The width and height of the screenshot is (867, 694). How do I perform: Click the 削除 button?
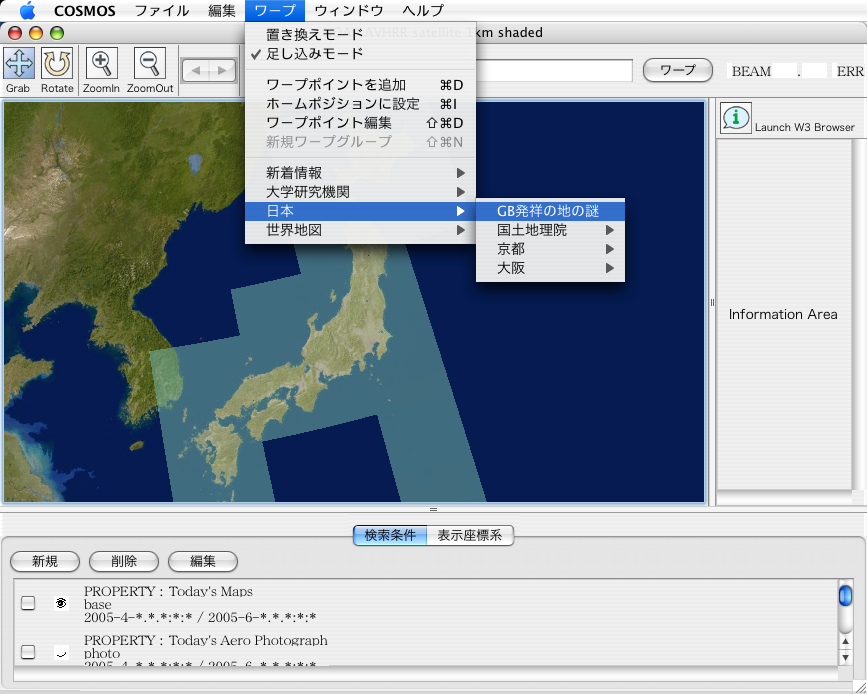tap(124, 561)
